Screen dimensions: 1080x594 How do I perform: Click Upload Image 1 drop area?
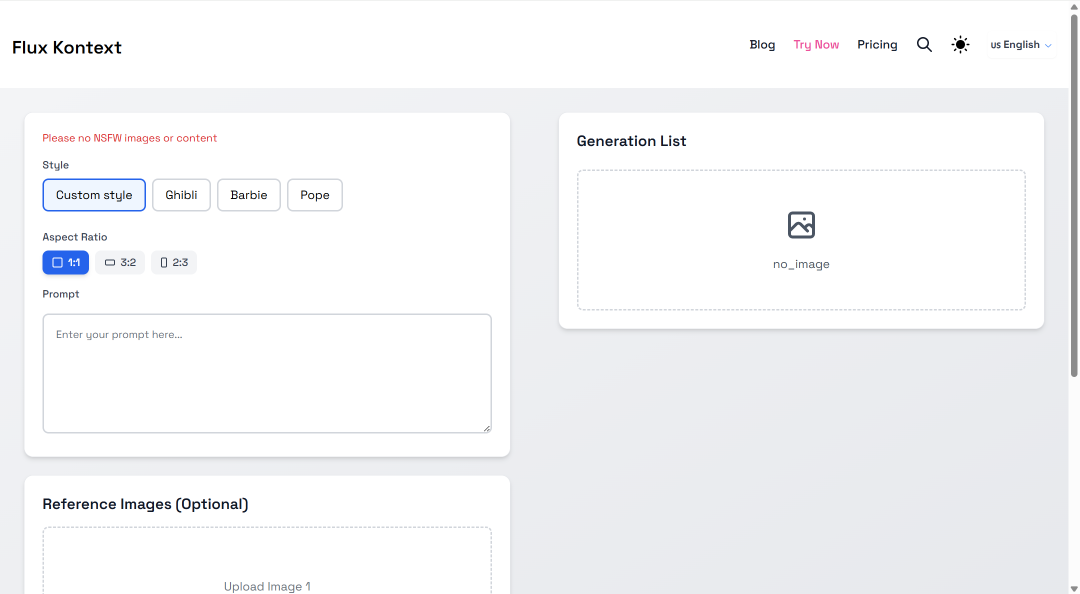[x=267, y=561]
